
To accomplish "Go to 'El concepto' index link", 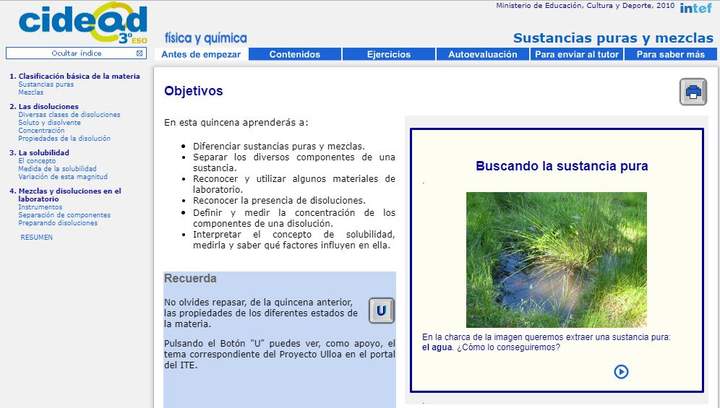I will pos(37,161).
